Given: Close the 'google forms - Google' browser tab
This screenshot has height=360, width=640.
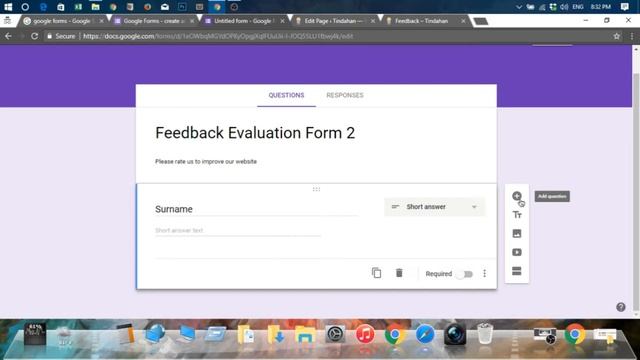Looking at the screenshot, I should point(102,21).
